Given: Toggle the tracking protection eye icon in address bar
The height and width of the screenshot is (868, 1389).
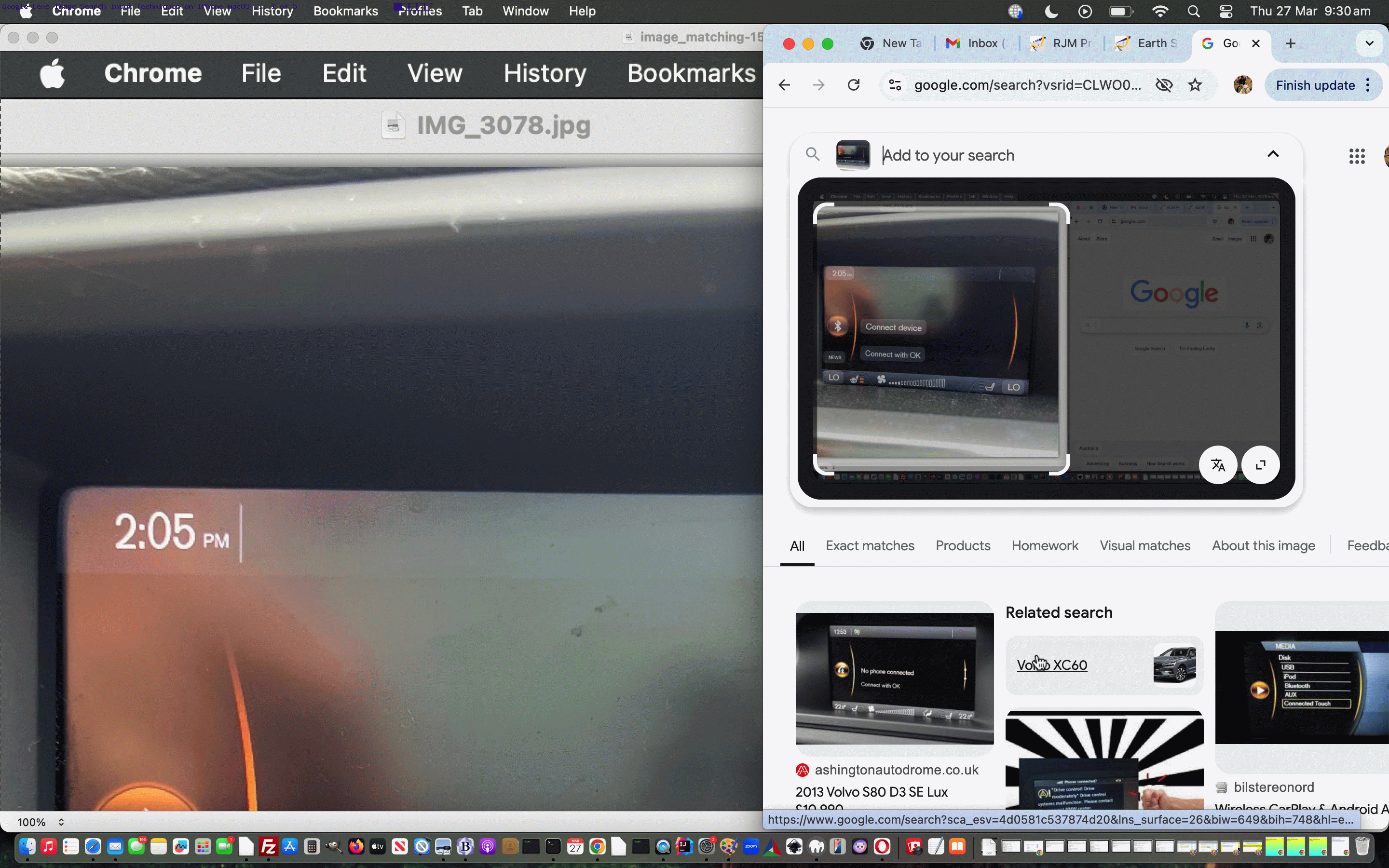Looking at the screenshot, I should pos(1164,85).
